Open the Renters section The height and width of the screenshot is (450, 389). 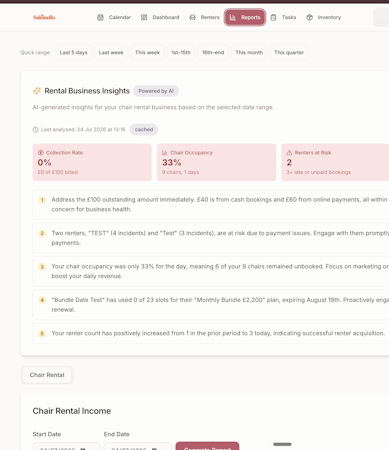point(204,17)
